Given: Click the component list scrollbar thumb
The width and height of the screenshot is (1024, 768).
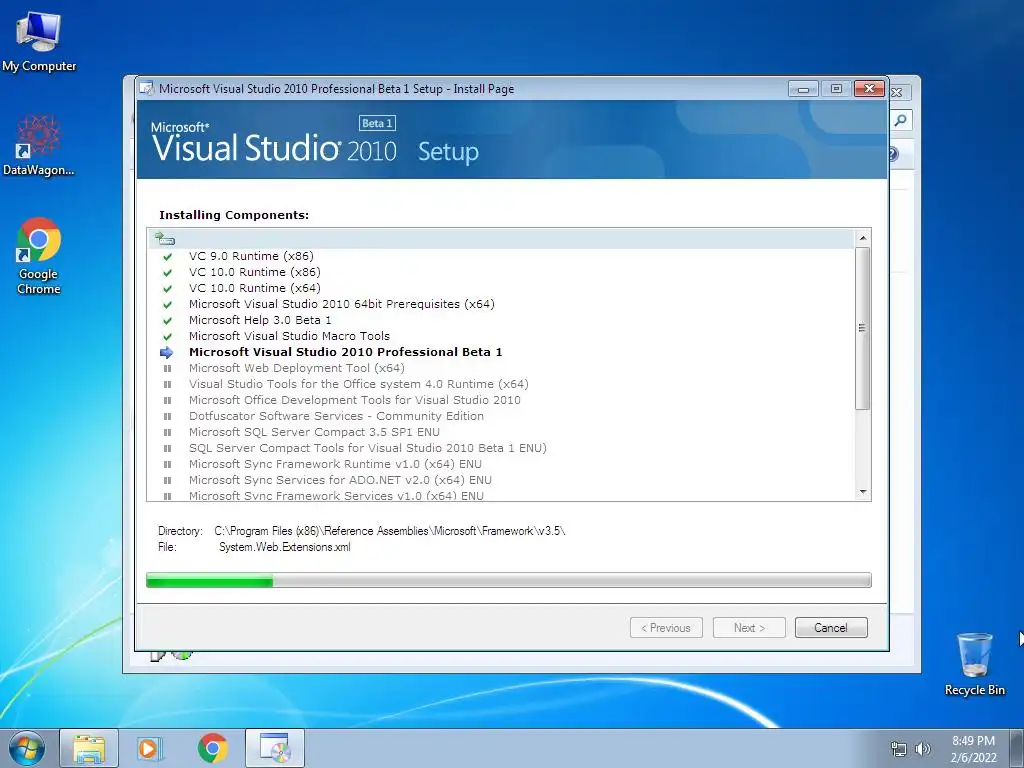Looking at the screenshot, I should click(x=863, y=328).
